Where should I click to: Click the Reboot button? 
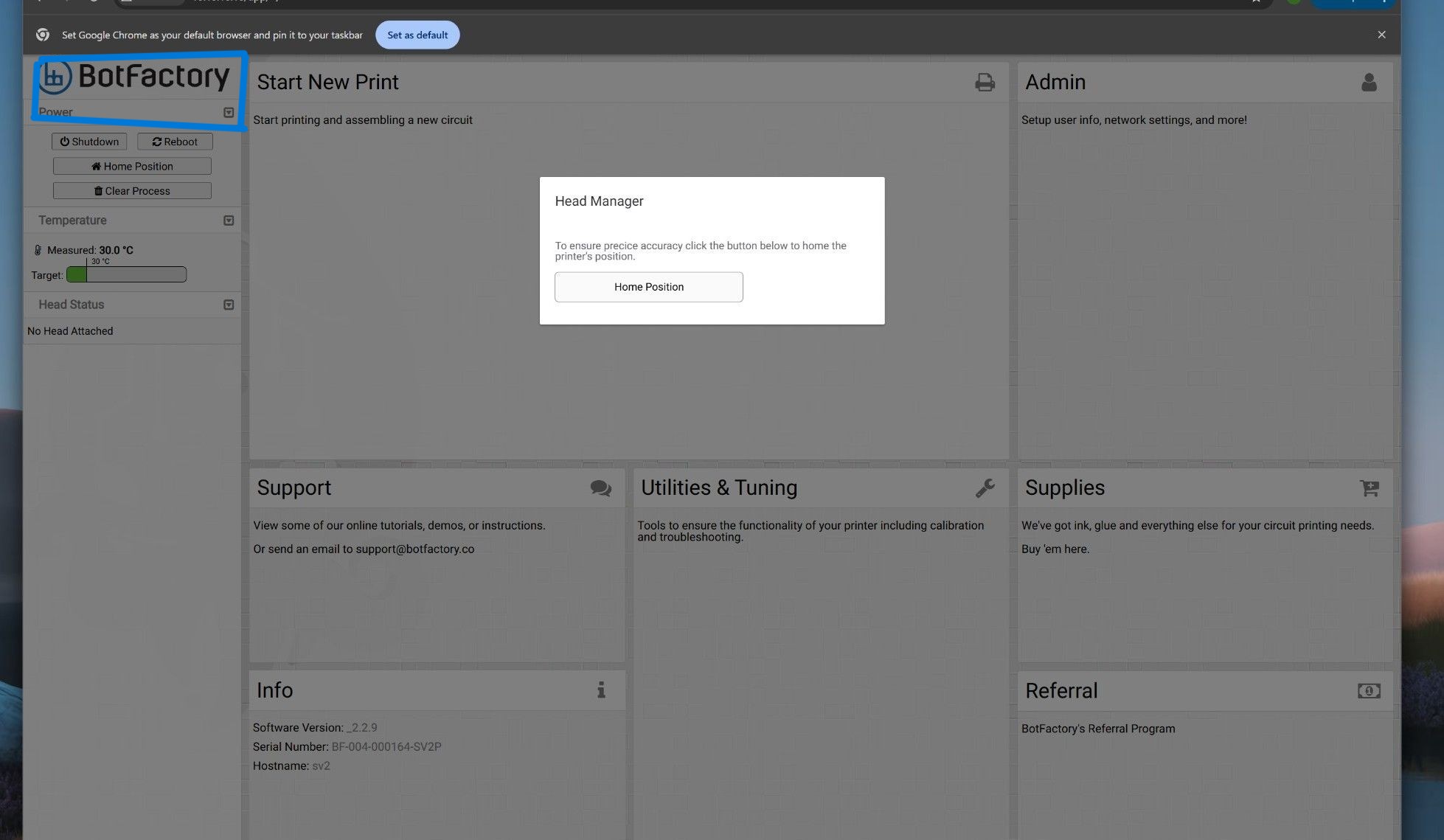point(175,142)
